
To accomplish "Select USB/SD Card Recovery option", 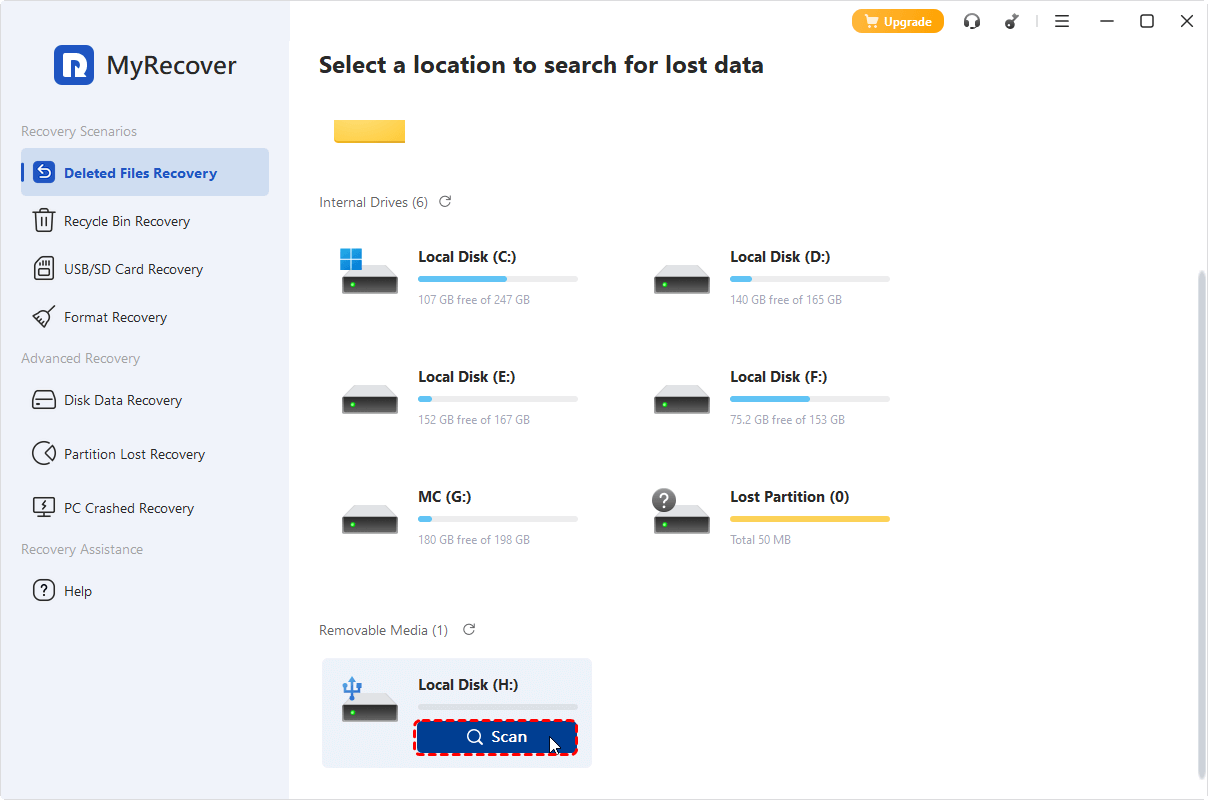I will click(x=145, y=269).
